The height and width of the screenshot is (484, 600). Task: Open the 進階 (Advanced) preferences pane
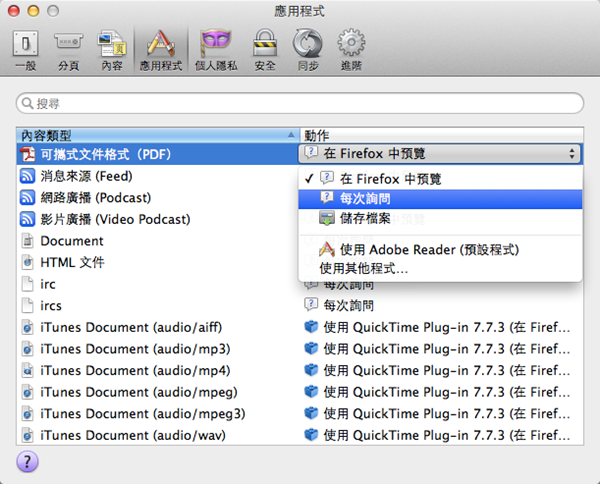pos(350,49)
